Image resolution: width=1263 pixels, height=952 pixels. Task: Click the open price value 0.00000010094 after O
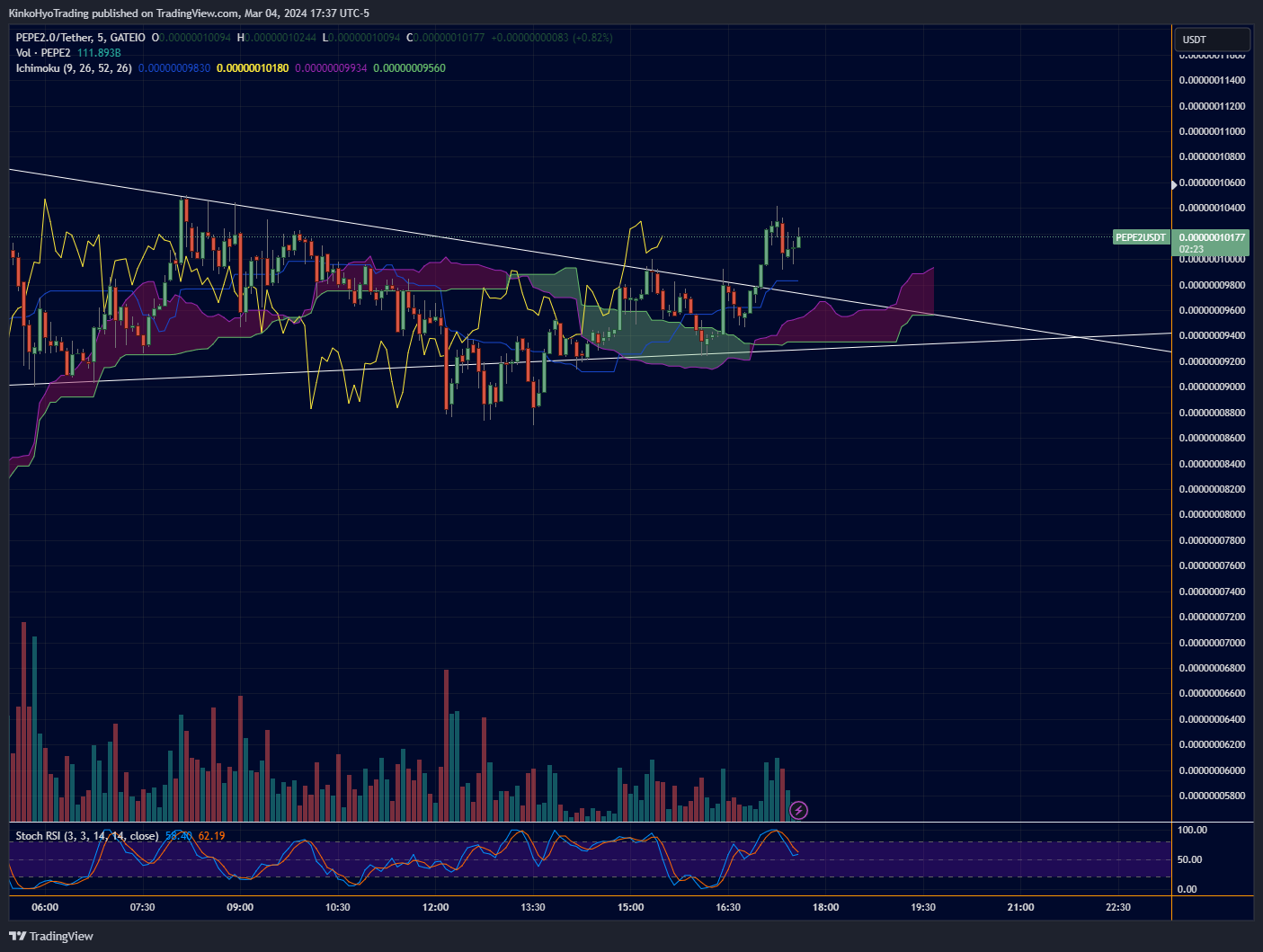(195, 38)
